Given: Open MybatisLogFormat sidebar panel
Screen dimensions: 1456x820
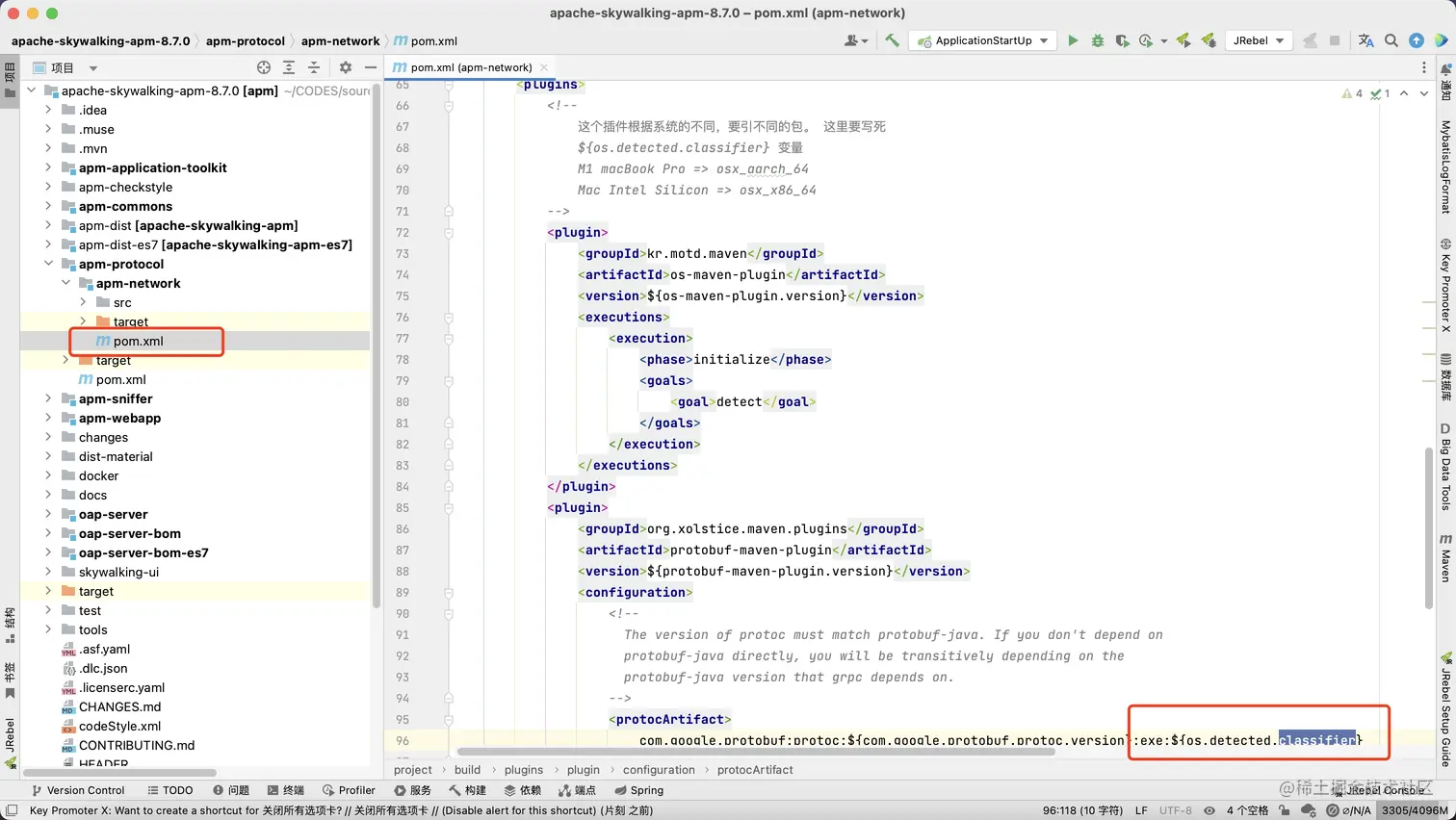Looking at the screenshot, I should tap(1445, 167).
